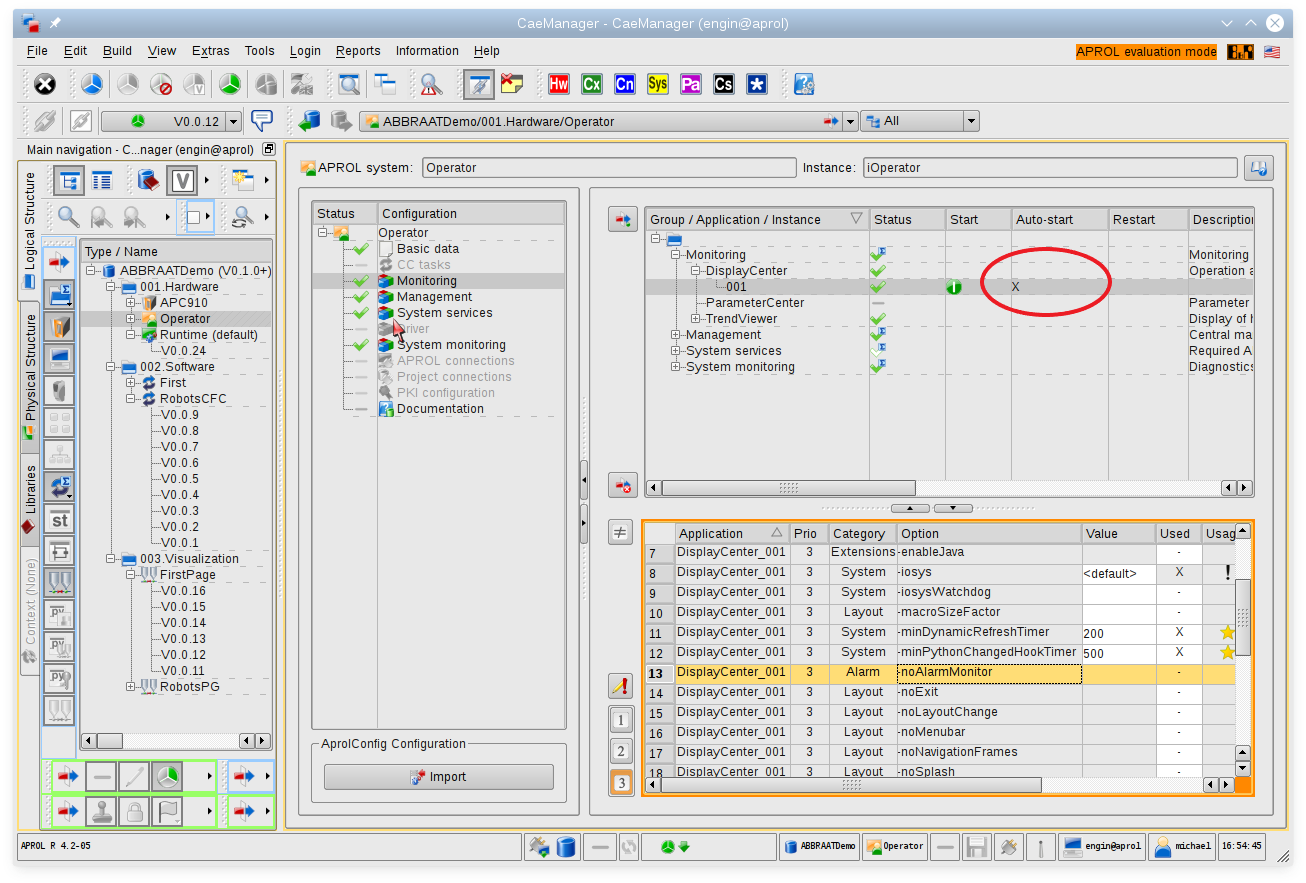Expand the APC910 tree node
Screen dimensions: 1306x883
pyautogui.click(x=131, y=303)
